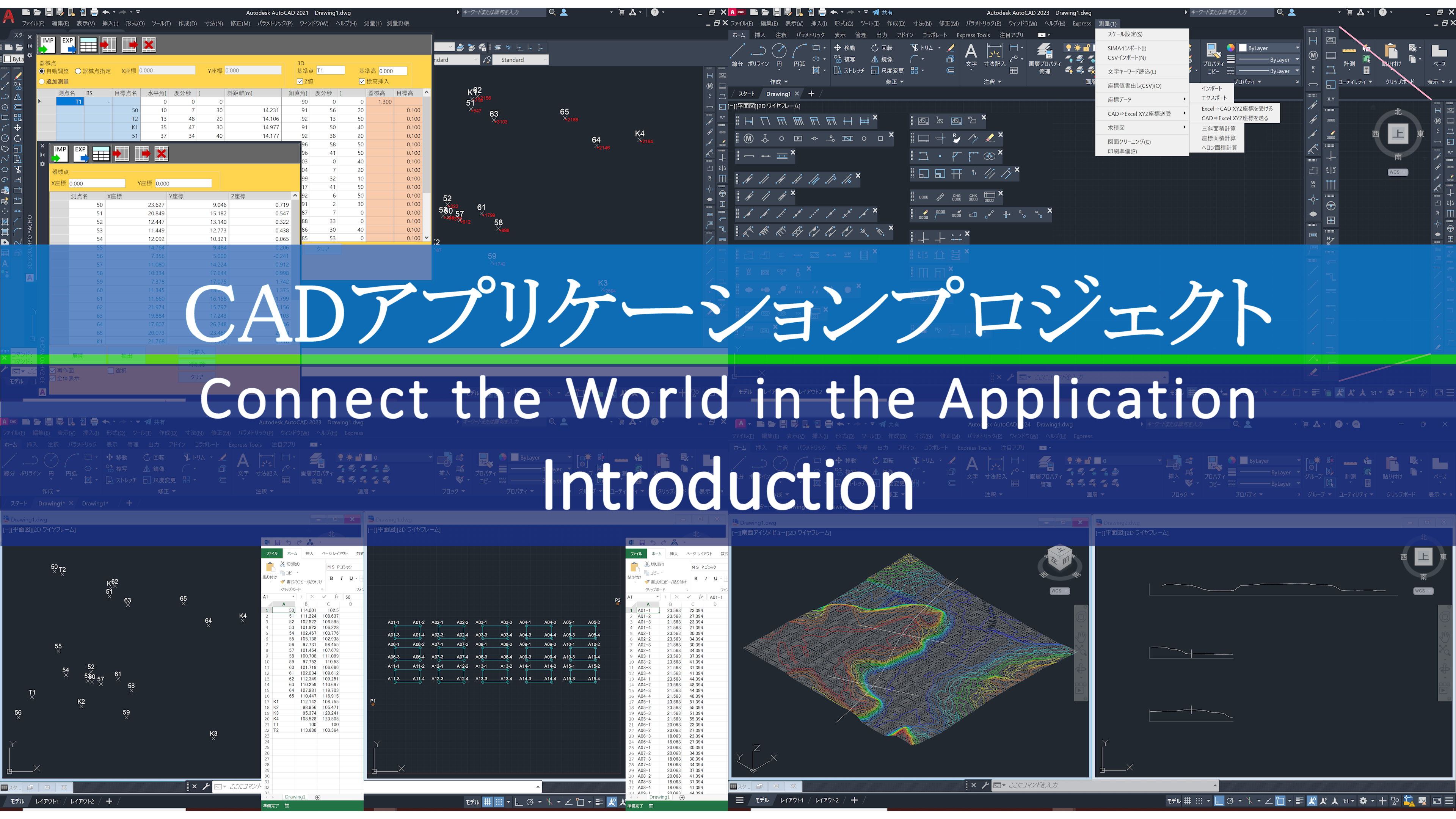Click the プロパティコピー match properties icon
The image size is (1456, 819).
pyautogui.click(x=1213, y=59)
